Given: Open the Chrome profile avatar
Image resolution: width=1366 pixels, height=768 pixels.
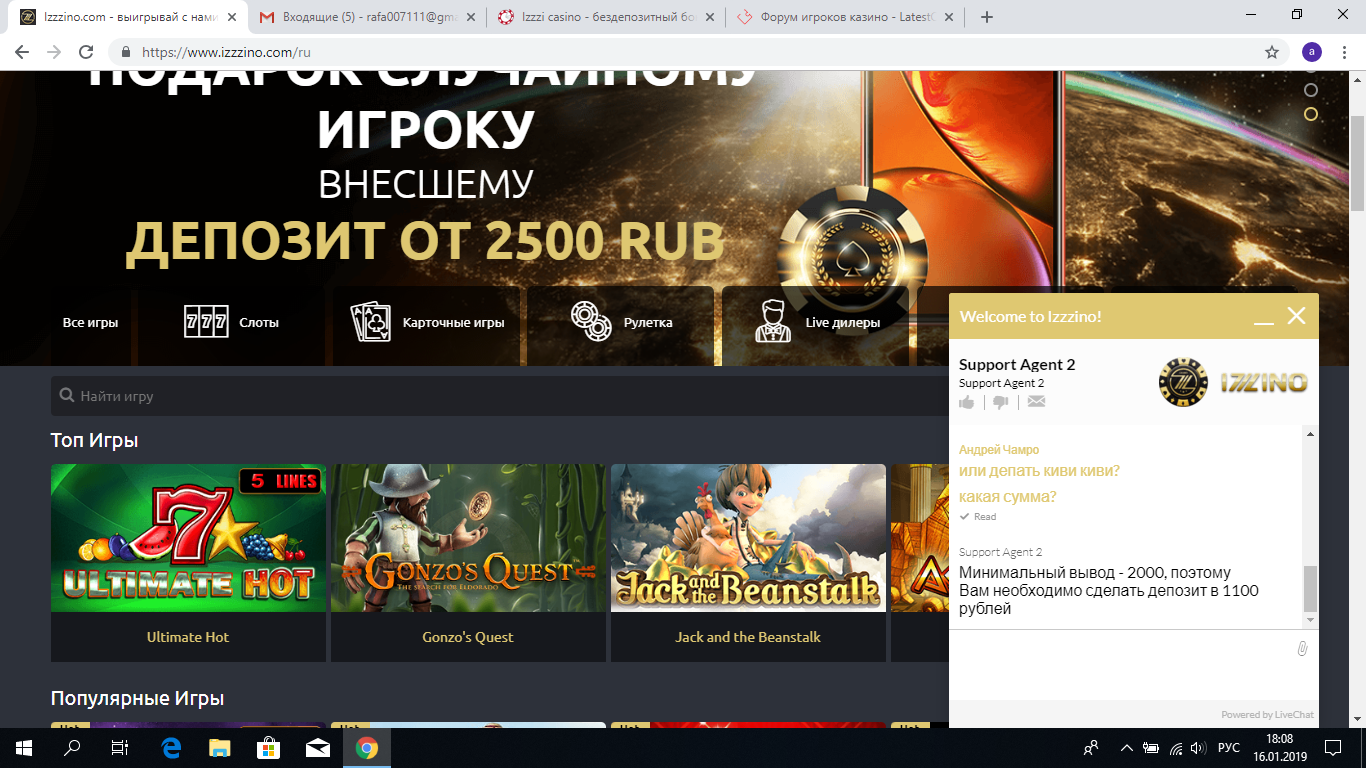Looking at the screenshot, I should coord(1312,52).
